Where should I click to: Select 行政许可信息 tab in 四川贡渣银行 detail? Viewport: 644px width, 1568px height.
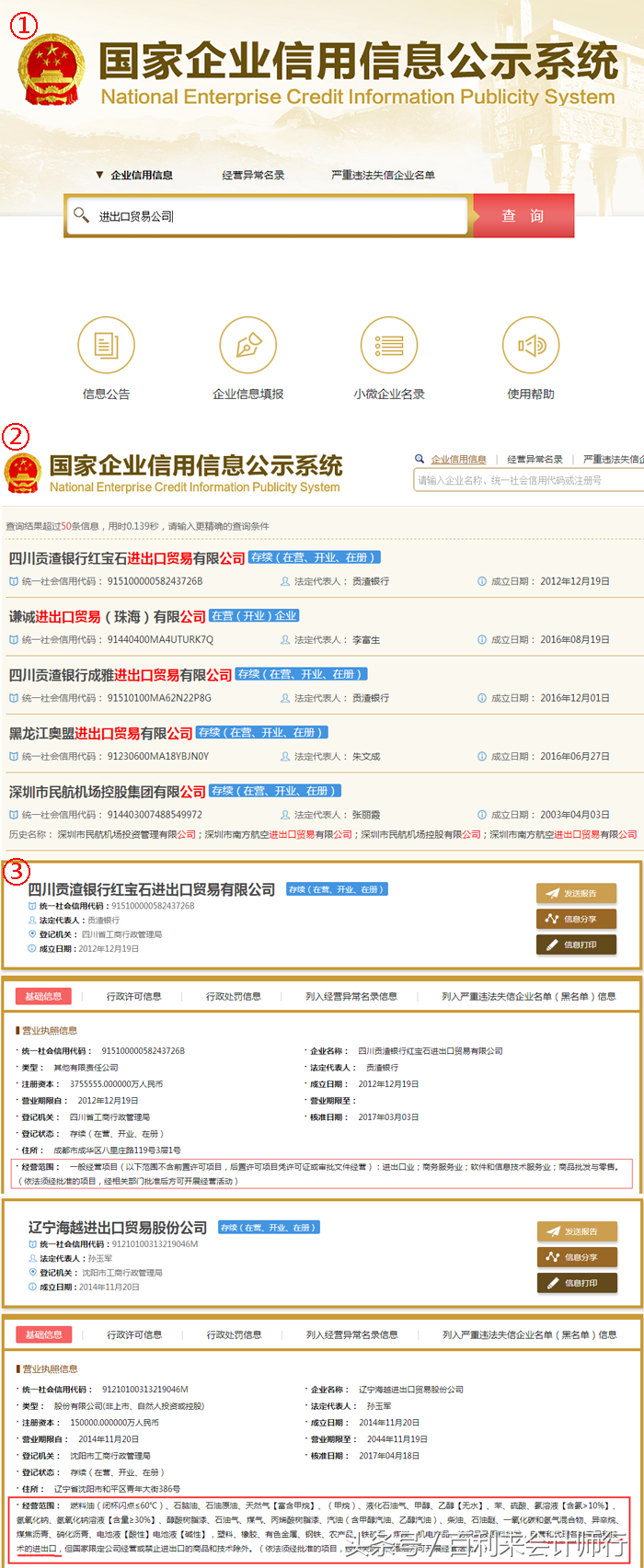click(x=133, y=996)
